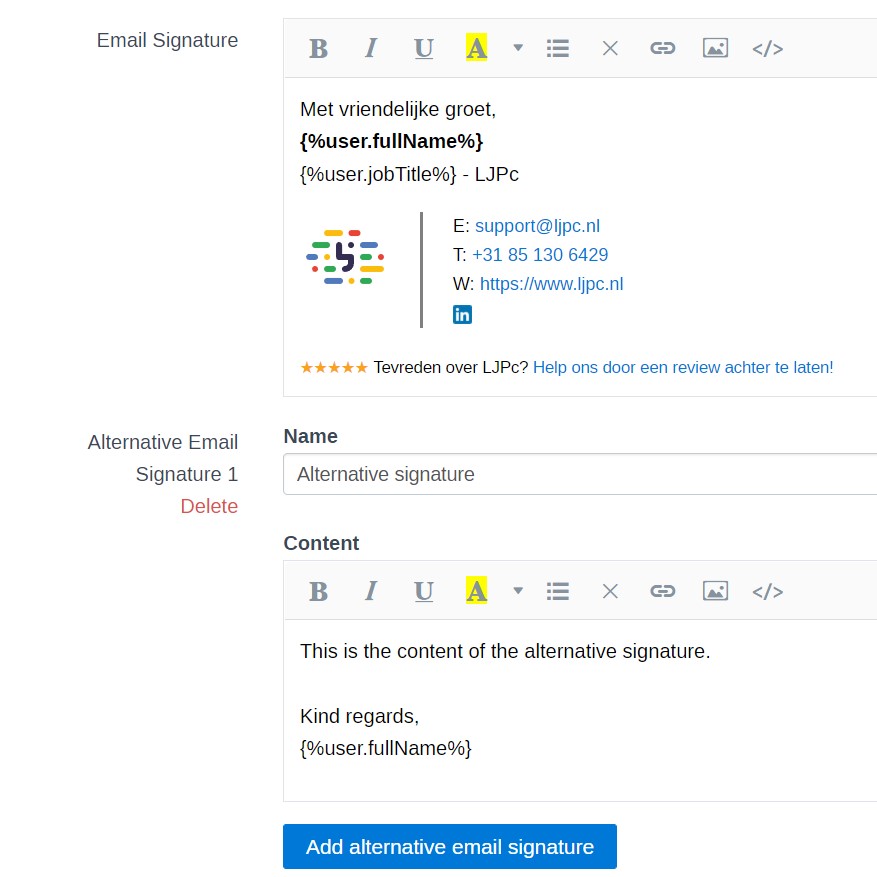
Task: Expand color dropdown arrow in alternative Content toolbar
Action: pyautogui.click(x=518, y=591)
